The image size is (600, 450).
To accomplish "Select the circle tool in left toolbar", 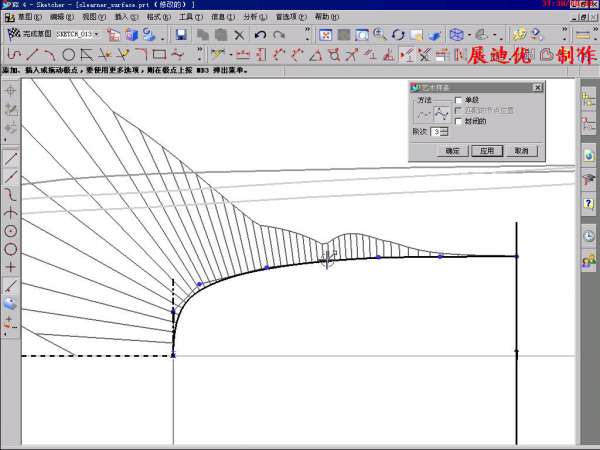I will click(11, 248).
